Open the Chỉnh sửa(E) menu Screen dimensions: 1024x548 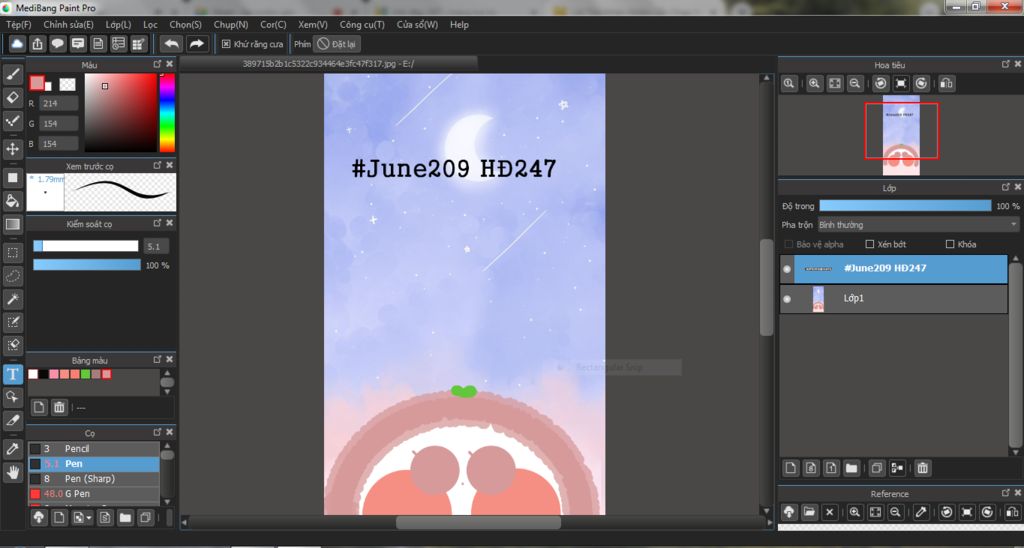[x=69, y=25]
